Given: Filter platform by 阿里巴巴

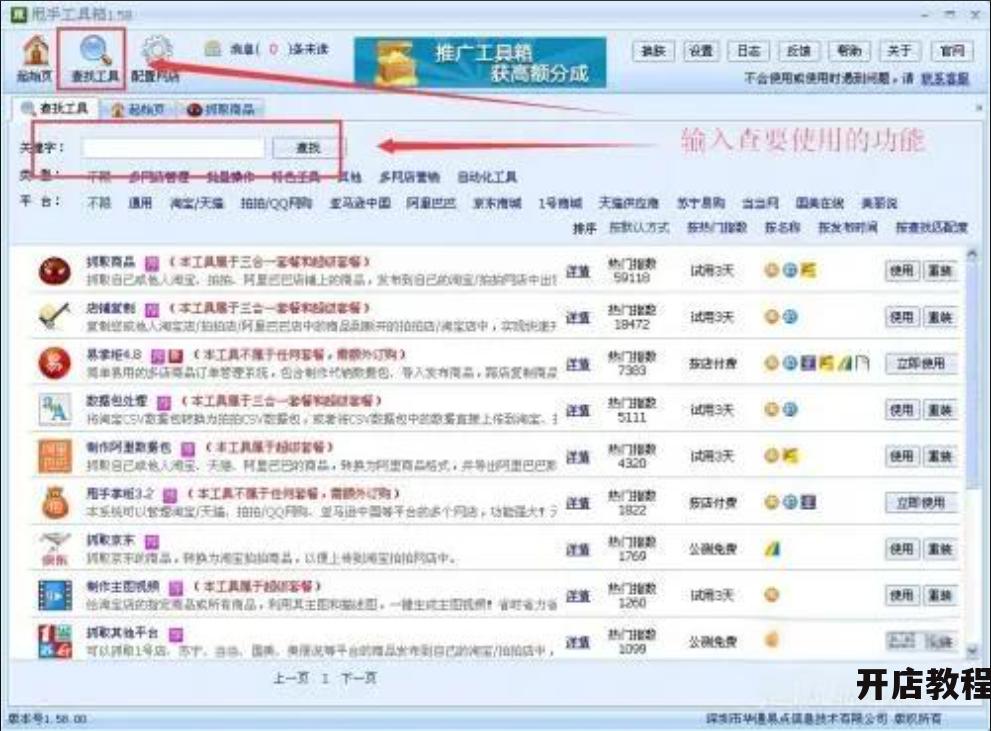Looking at the screenshot, I should coord(430,203).
